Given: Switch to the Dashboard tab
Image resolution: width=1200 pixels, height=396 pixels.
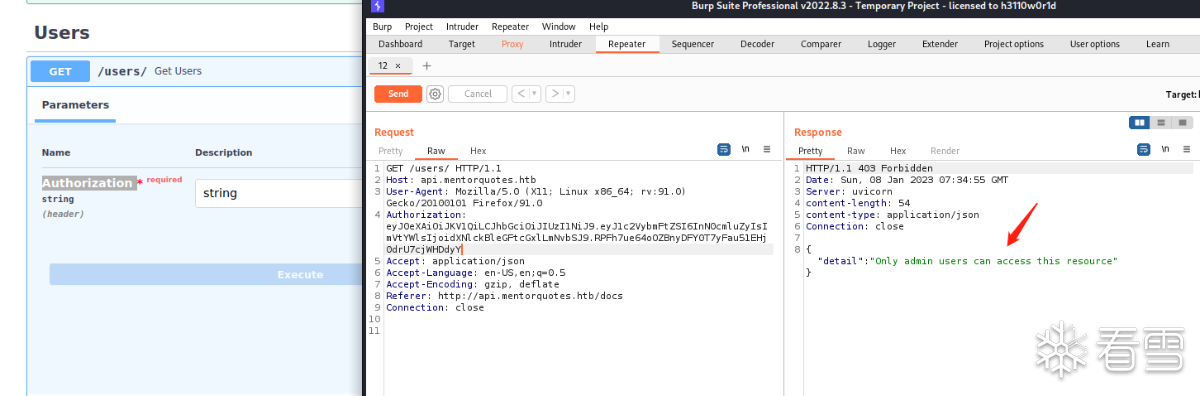Looking at the screenshot, I should (x=400, y=44).
